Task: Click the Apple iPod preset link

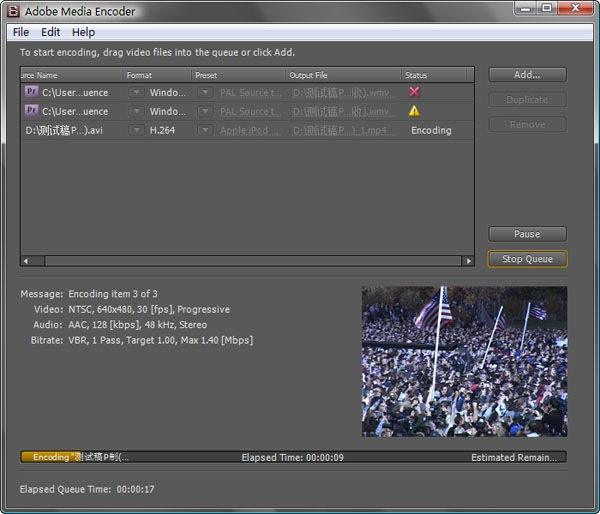Action: coord(250,131)
